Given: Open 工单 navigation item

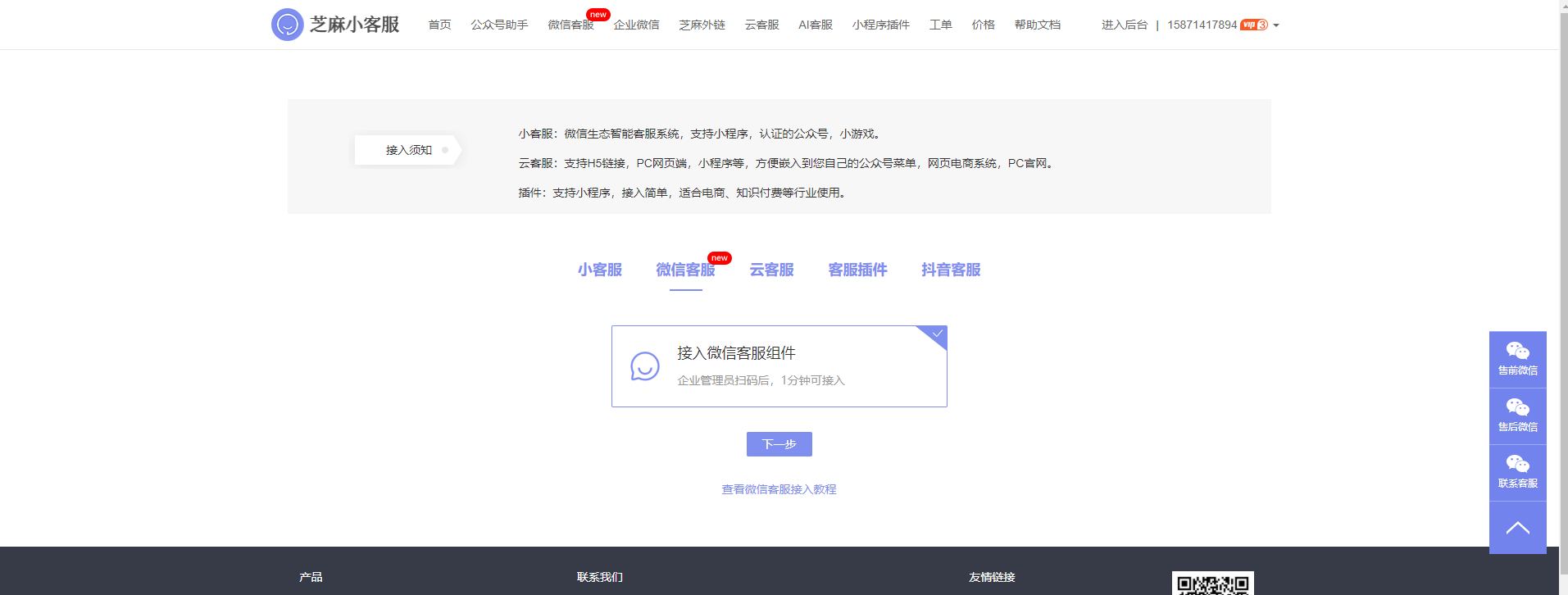Looking at the screenshot, I should [940, 25].
